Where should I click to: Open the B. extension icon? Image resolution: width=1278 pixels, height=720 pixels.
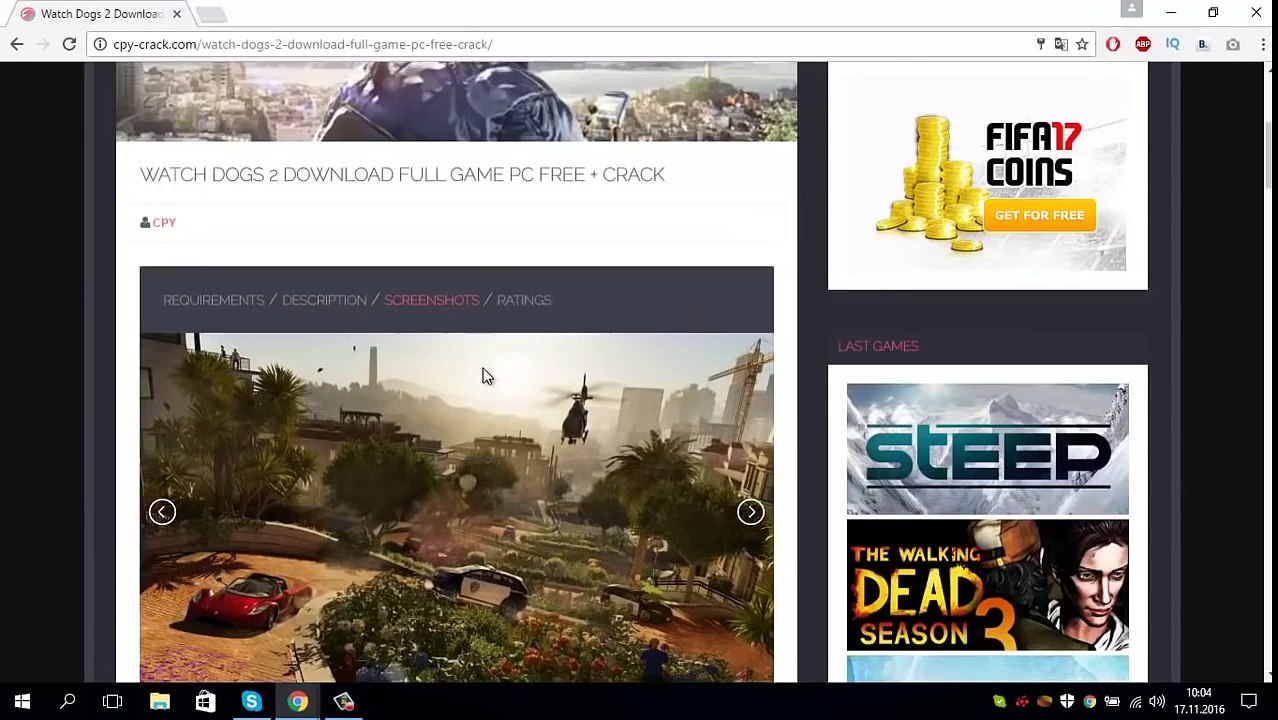(x=1203, y=44)
